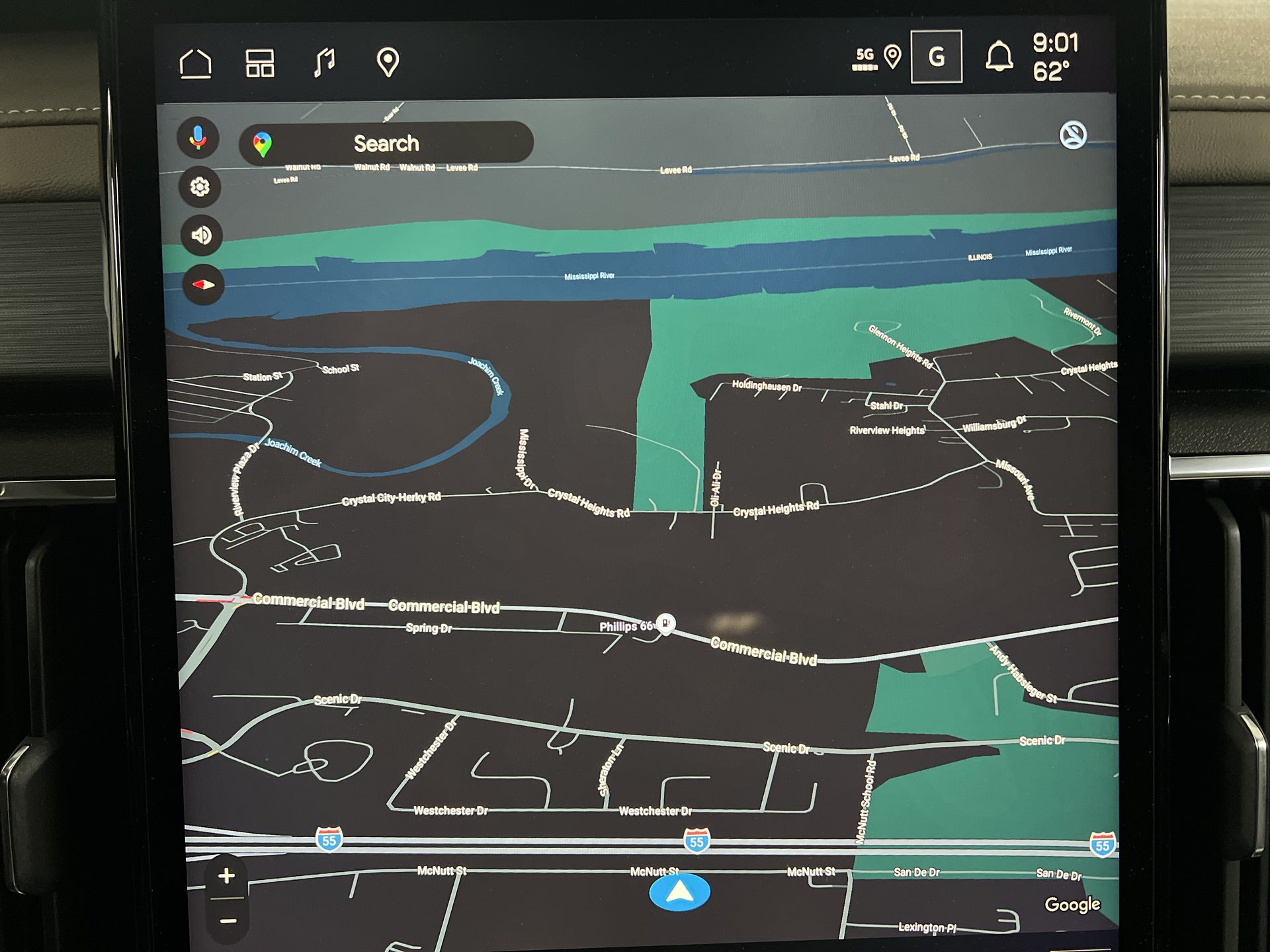Open notifications bell
The width and height of the screenshot is (1270, 952).
(x=999, y=57)
